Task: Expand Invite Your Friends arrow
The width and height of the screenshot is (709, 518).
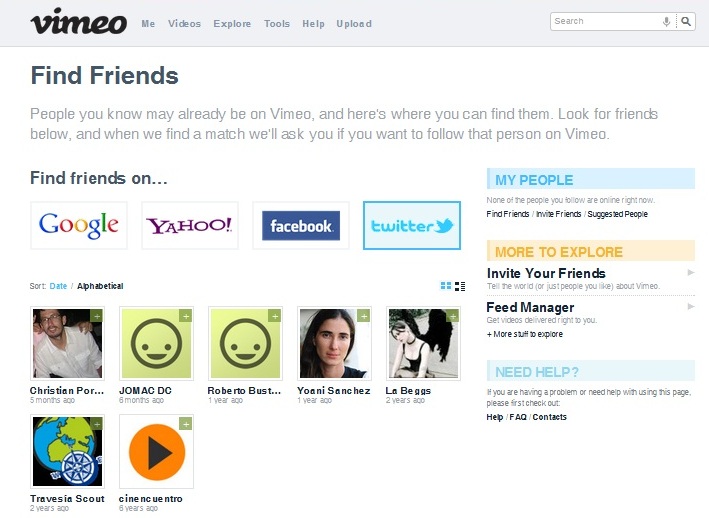Action: [x=690, y=272]
